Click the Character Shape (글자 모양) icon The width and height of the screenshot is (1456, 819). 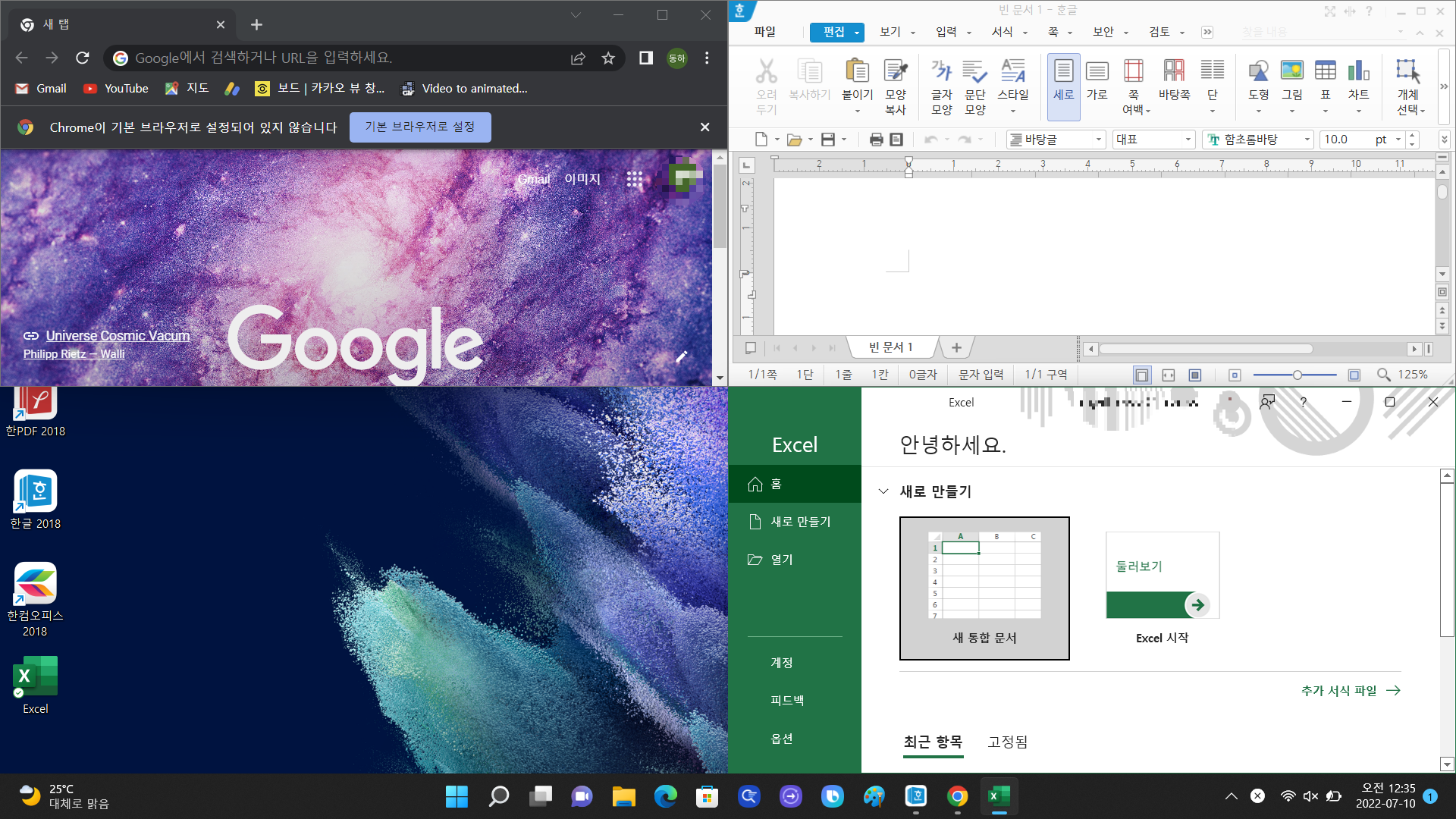point(941,72)
